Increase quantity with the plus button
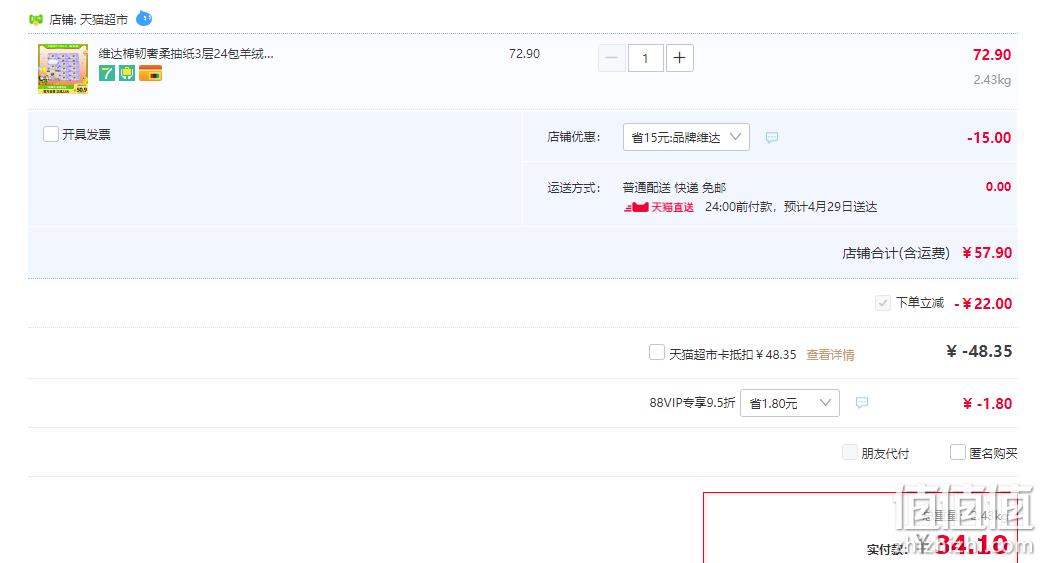Image resolution: width=1043 pixels, height=563 pixels. pos(679,58)
